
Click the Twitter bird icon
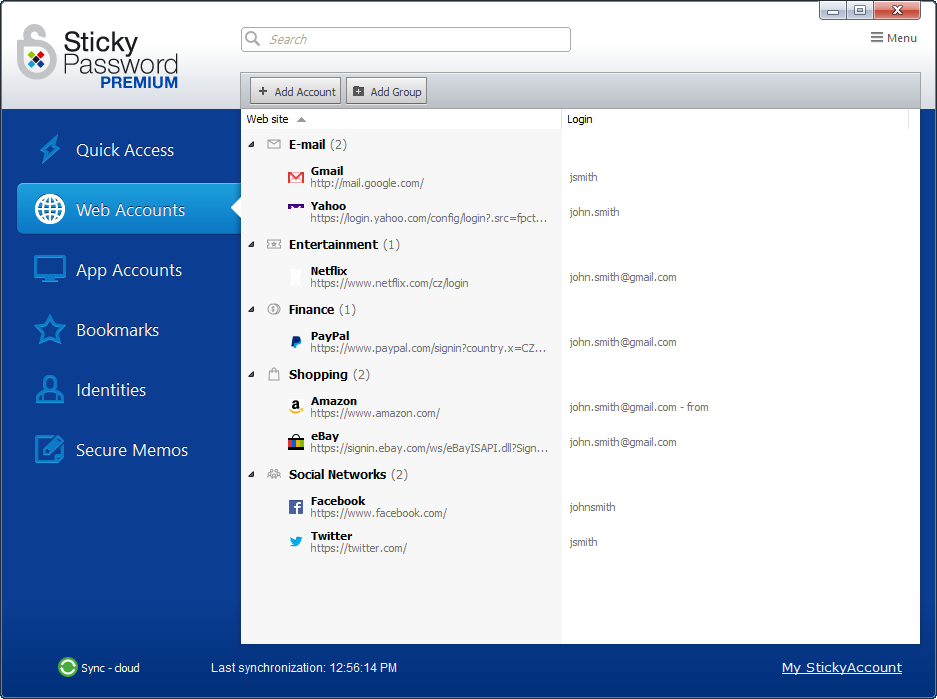click(296, 541)
